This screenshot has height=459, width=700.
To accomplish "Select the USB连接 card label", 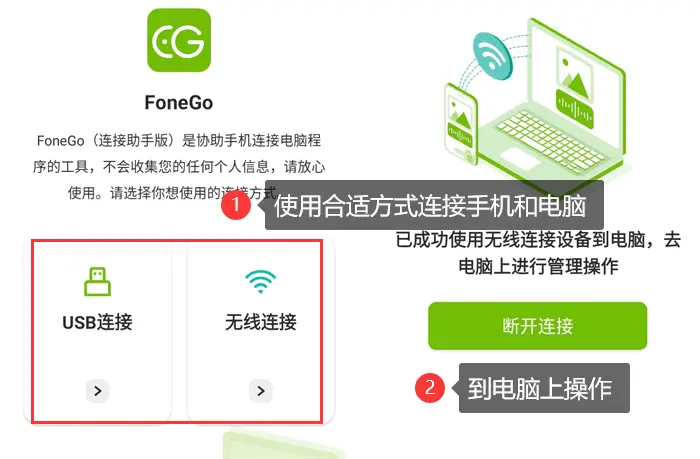I will (x=97, y=322).
